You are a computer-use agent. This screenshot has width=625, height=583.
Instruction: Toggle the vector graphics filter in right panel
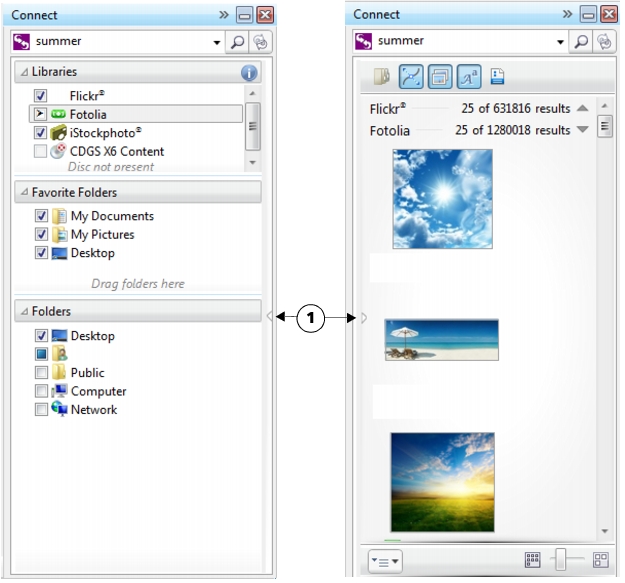pos(411,77)
